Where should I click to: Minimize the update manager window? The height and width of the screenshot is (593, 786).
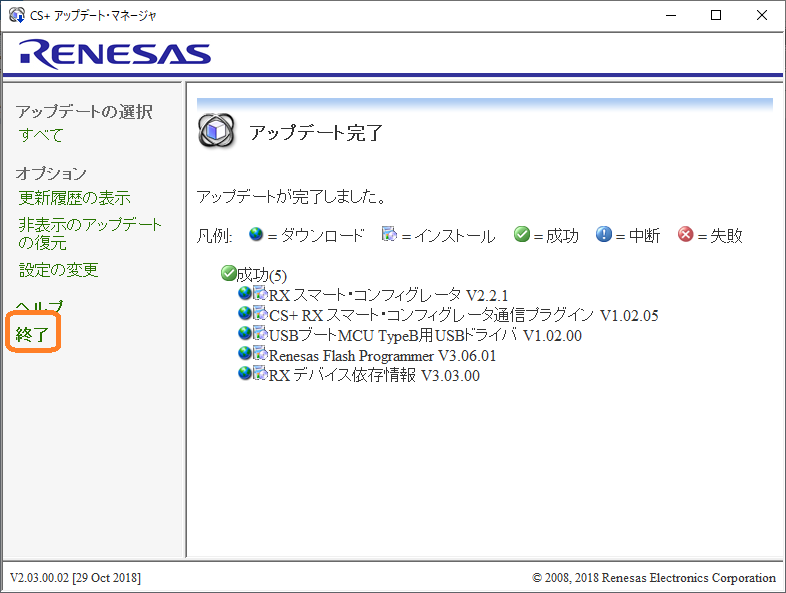coord(671,15)
